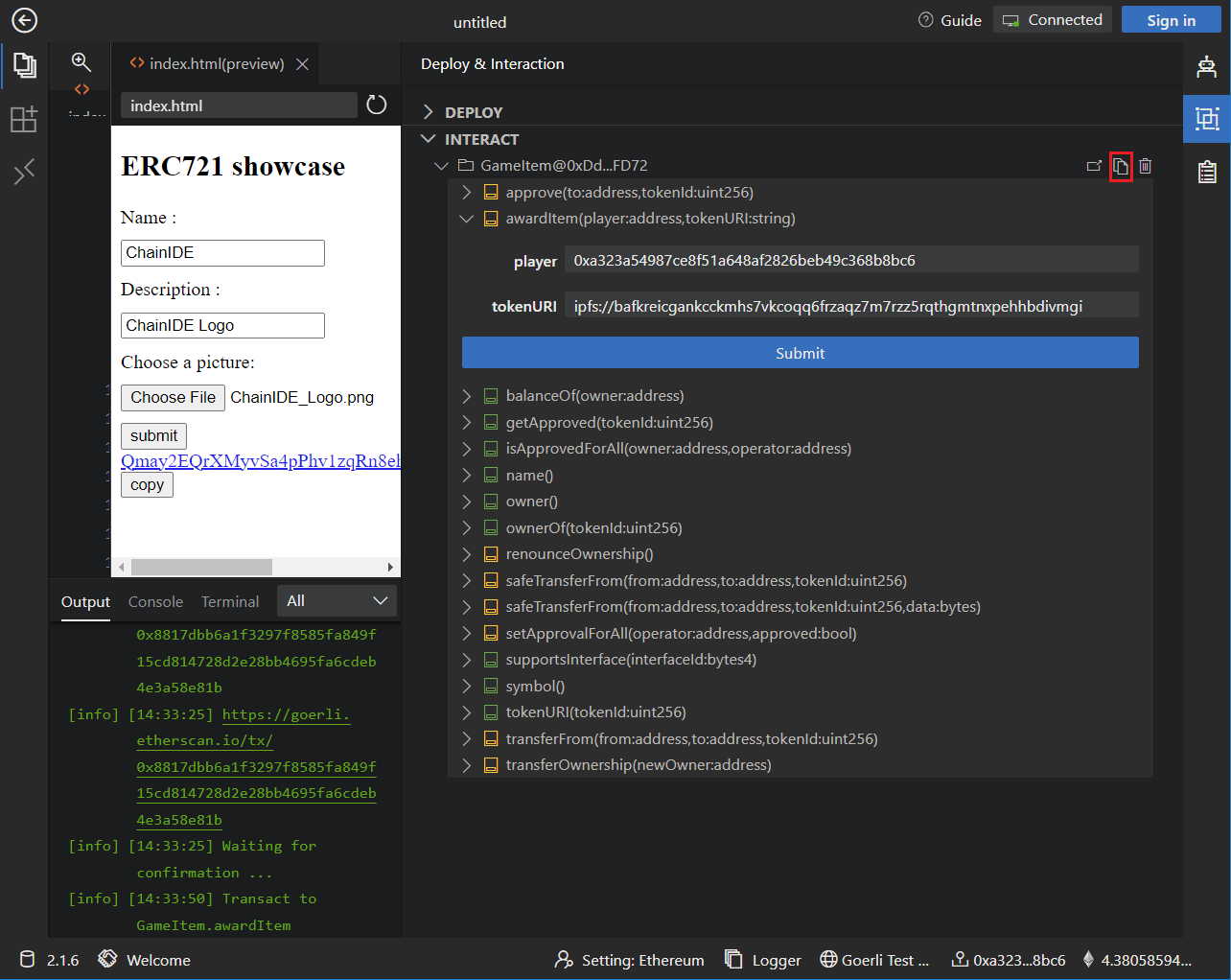Switch to the Terminal tab
Screen dimensions: 1231x980
tap(230, 602)
